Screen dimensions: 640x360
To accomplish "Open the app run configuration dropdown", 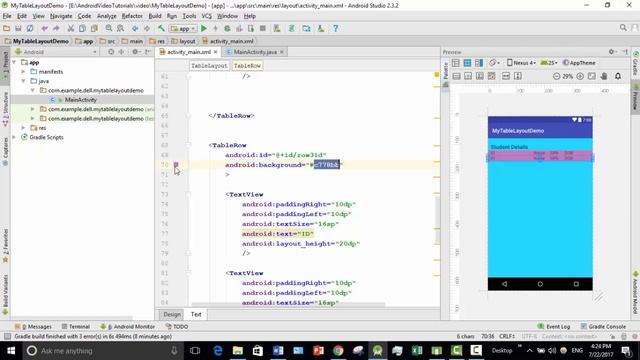I will tap(183, 29).
